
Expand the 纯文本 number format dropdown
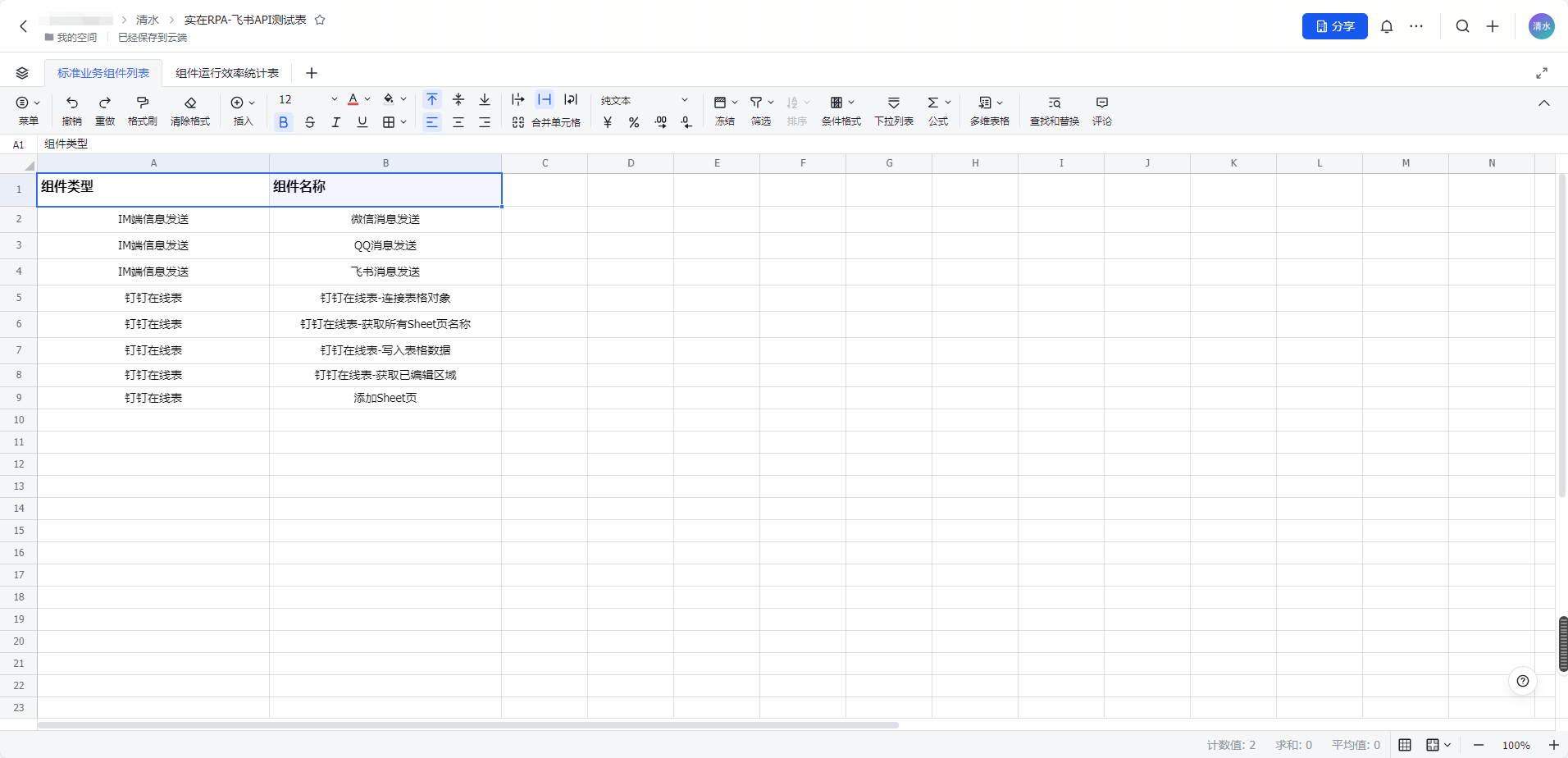[x=684, y=100]
